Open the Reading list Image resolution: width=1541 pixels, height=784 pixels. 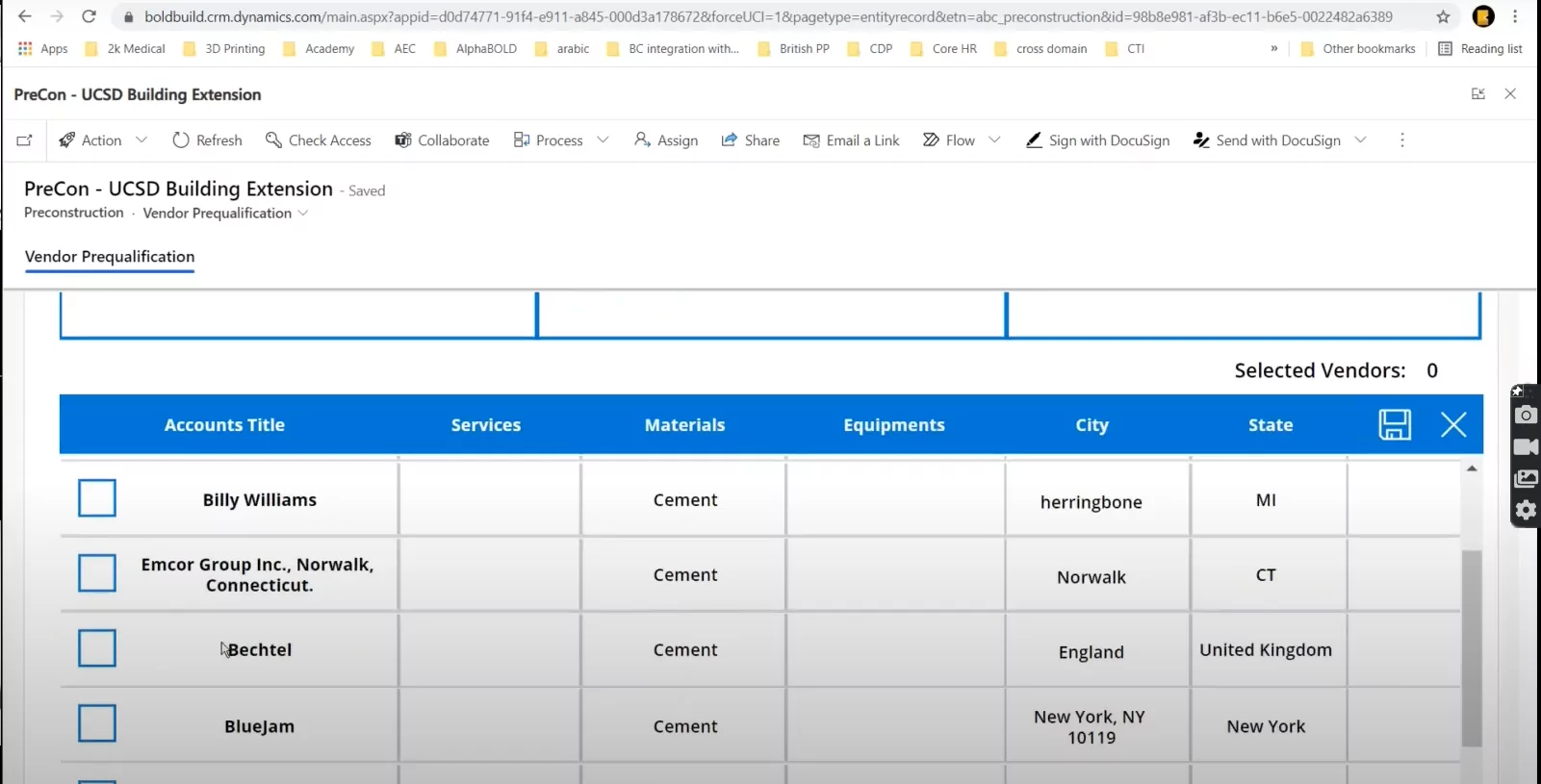pyautogui.click(x=1479, y=48)
